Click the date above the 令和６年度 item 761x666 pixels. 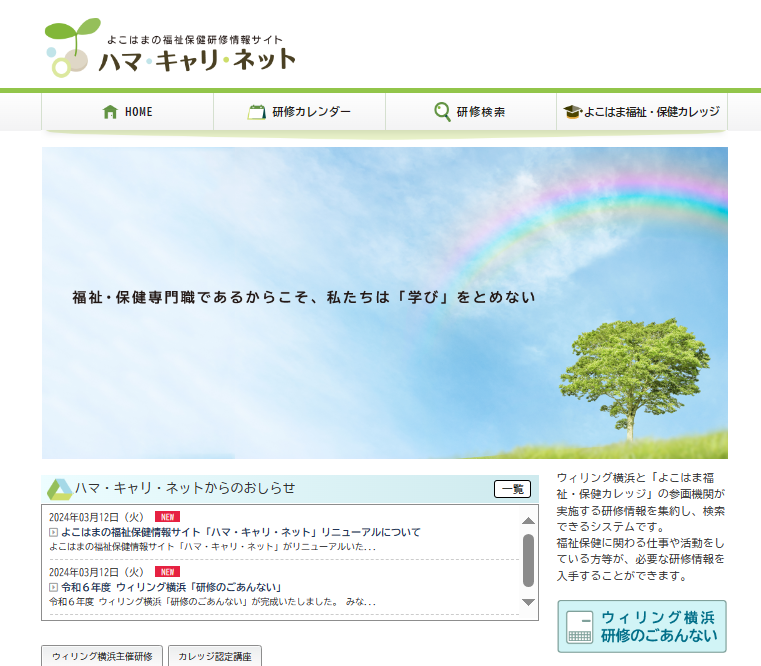[x=96, y=572]
